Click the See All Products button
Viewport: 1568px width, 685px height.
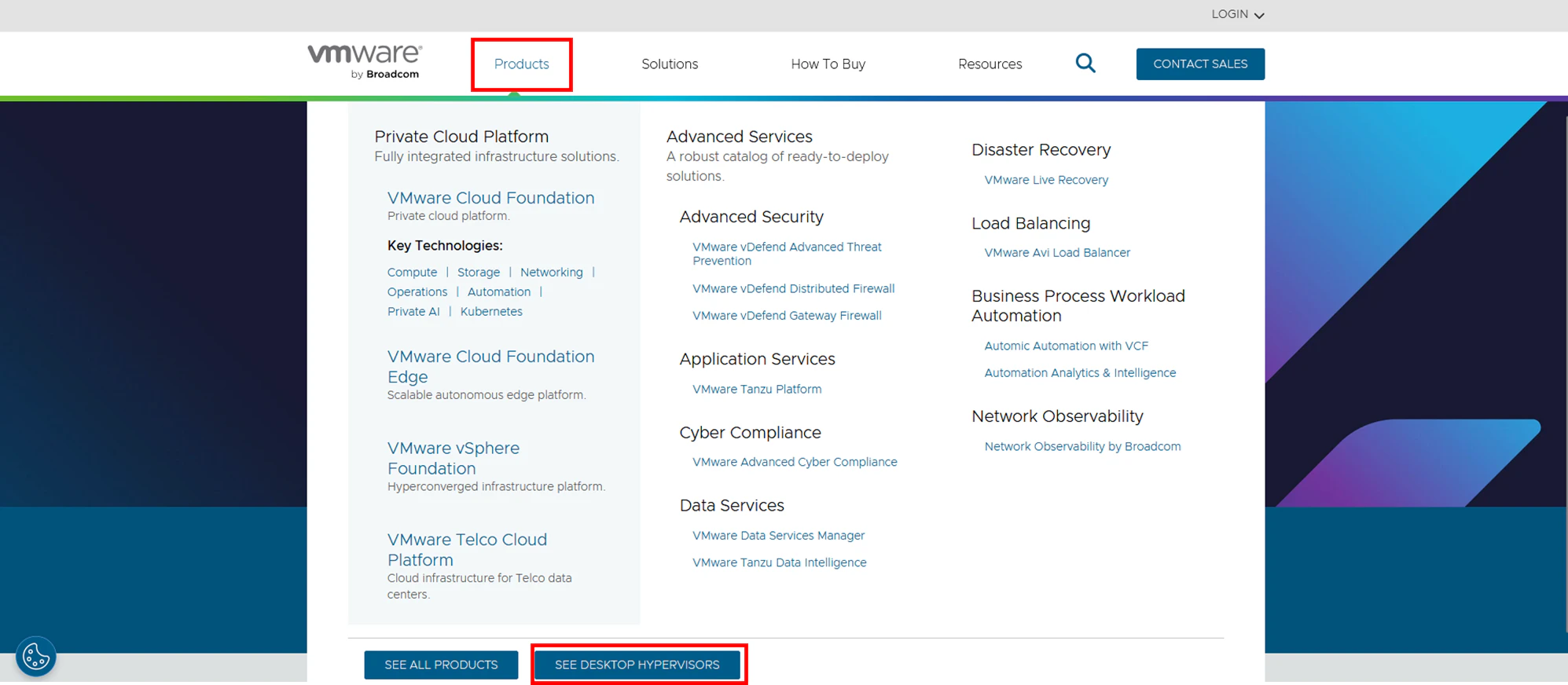pyautogui.click(x=441, y=665)
